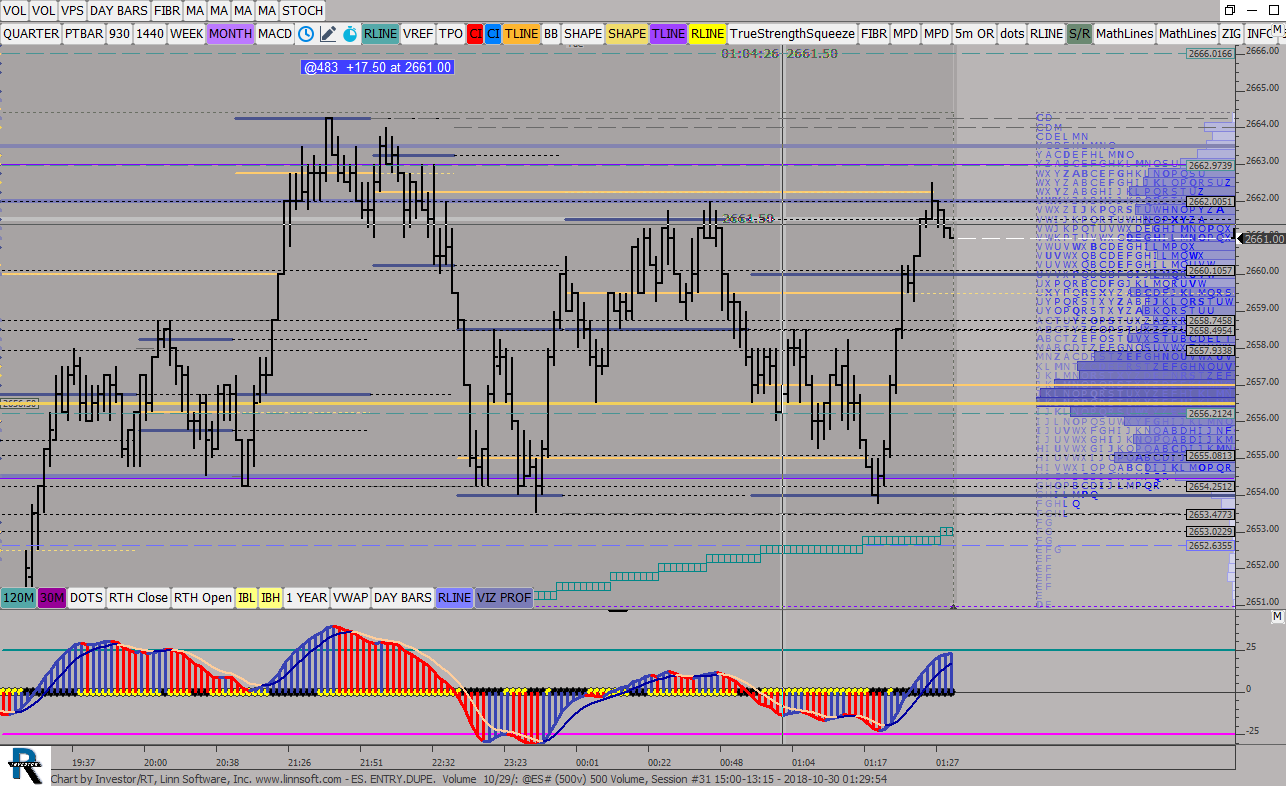Click the 5m OR button
Screen dimensions: 1286x786
974,33
